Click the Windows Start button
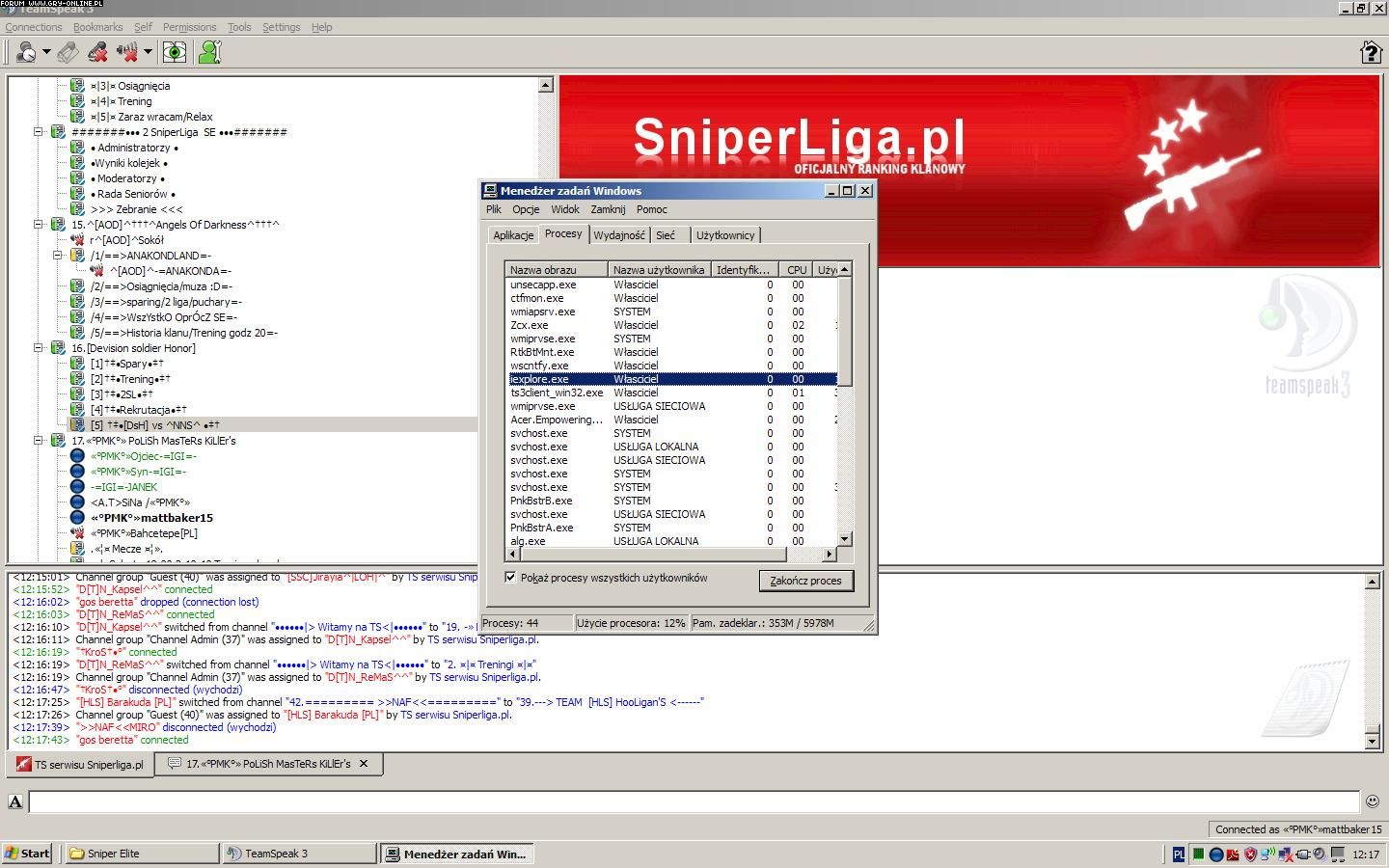Viewport: 1389px width, 868px height. (x=27, y=854)
